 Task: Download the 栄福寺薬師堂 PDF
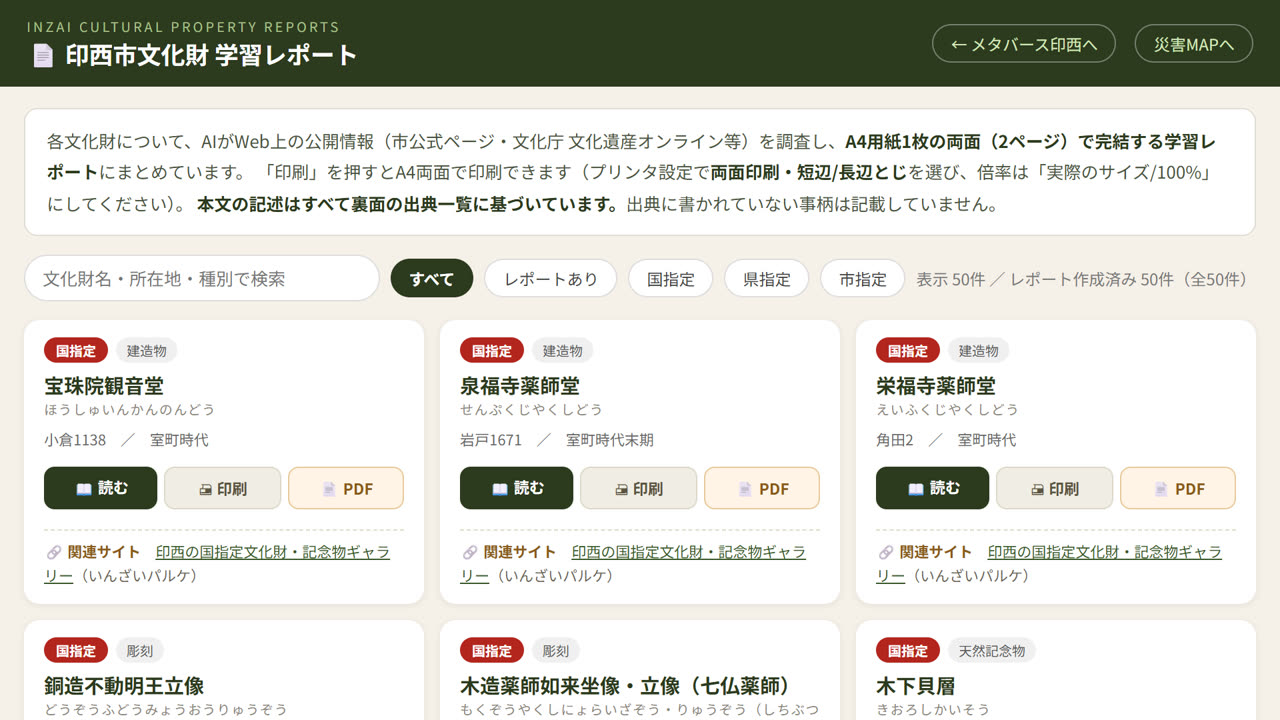pos(1178,488)
